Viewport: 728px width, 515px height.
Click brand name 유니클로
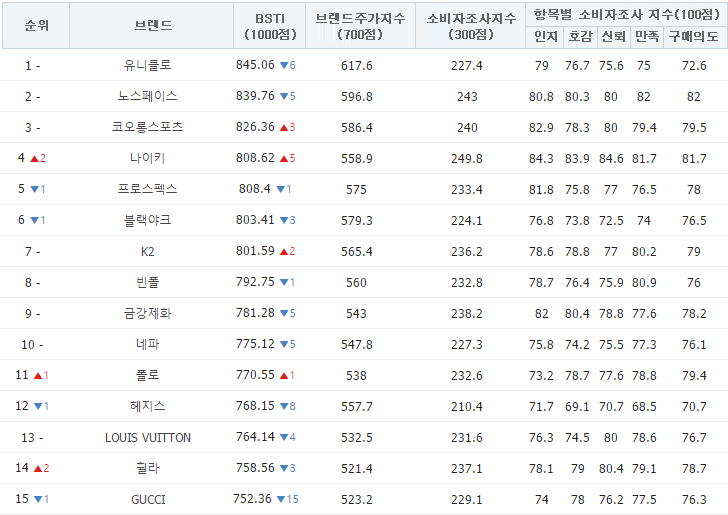148,65
